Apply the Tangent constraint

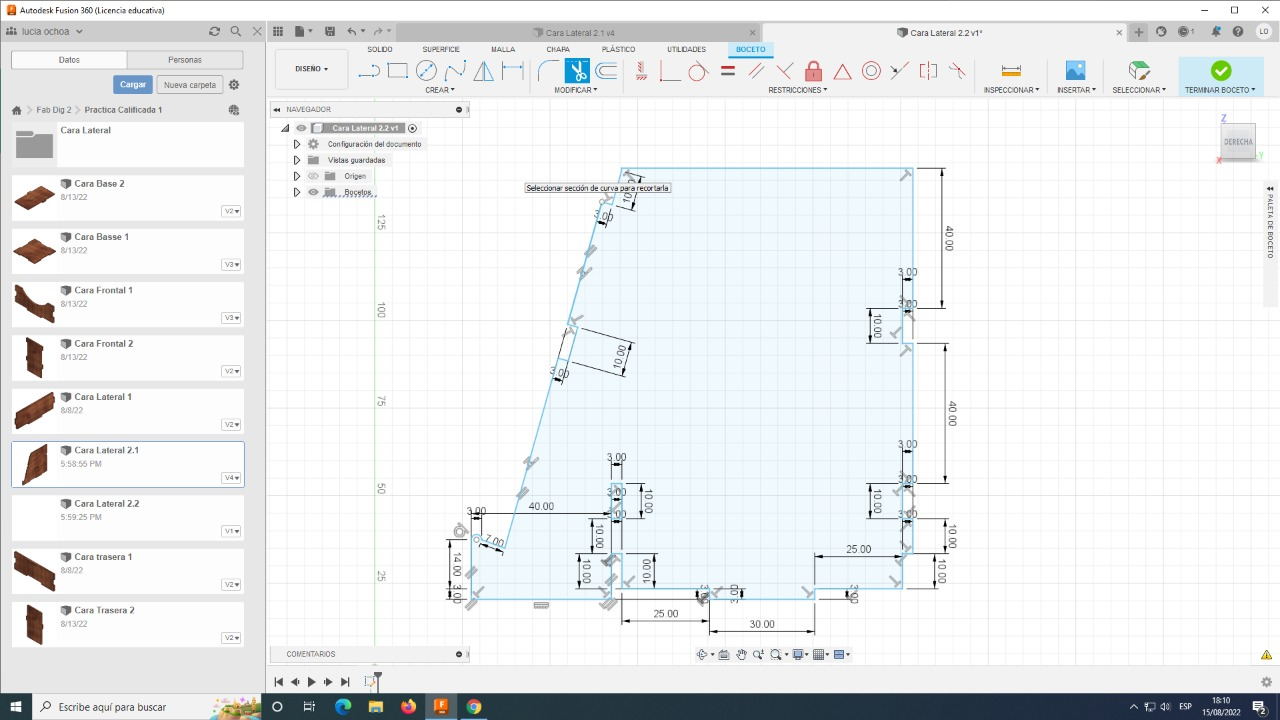[x=698, y=71]
